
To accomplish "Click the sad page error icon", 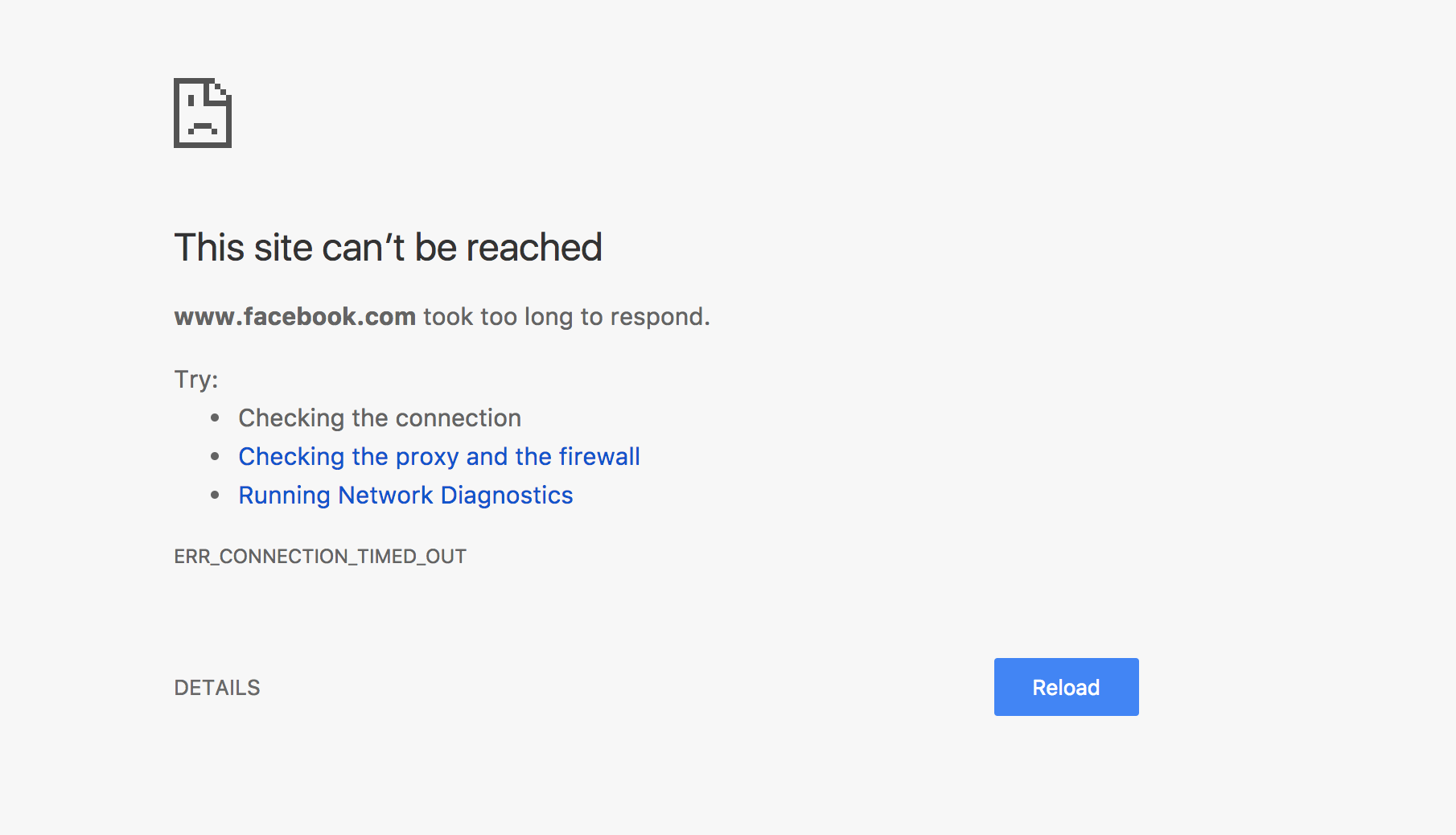I will (203, 113).
